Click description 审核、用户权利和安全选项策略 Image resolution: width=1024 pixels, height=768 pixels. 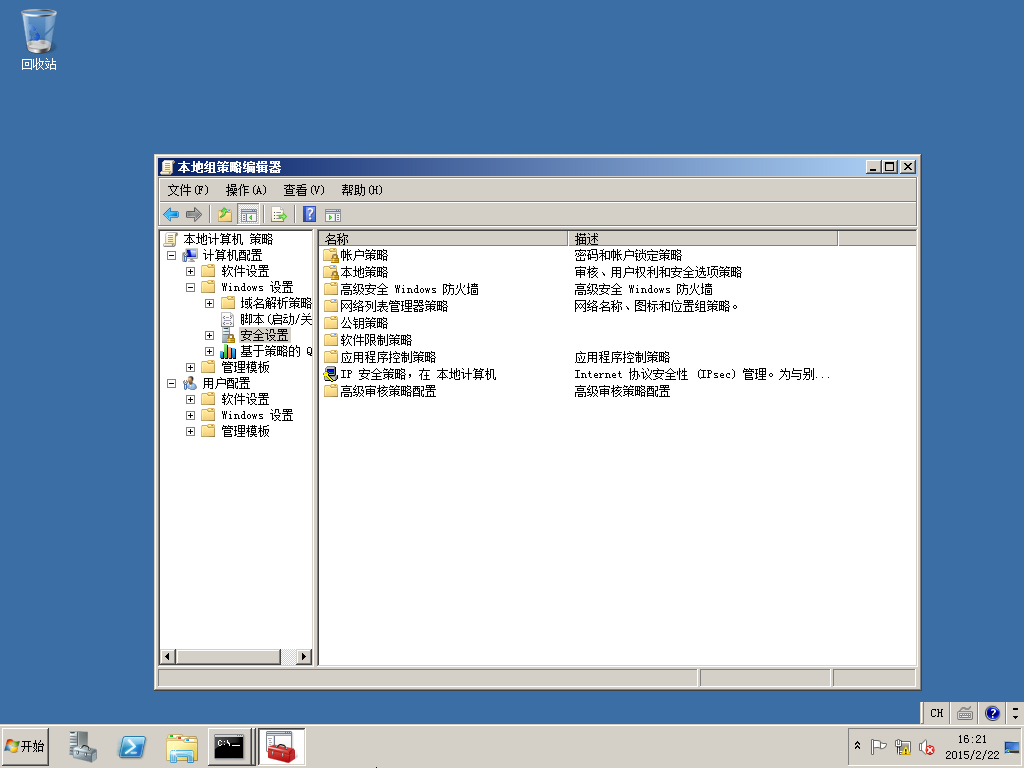[658, 272]
